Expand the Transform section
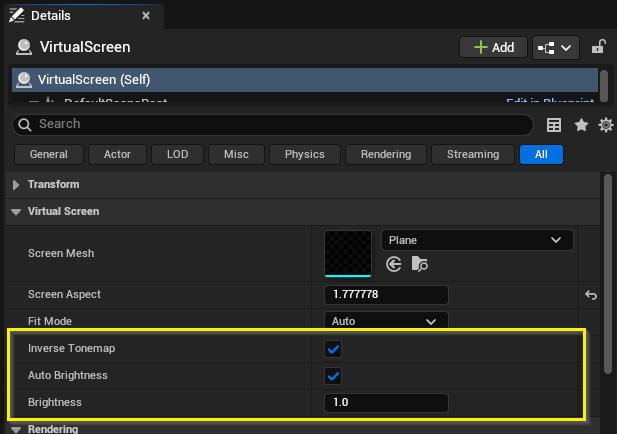This screenshot has height=434, width=617. (16, 185)
